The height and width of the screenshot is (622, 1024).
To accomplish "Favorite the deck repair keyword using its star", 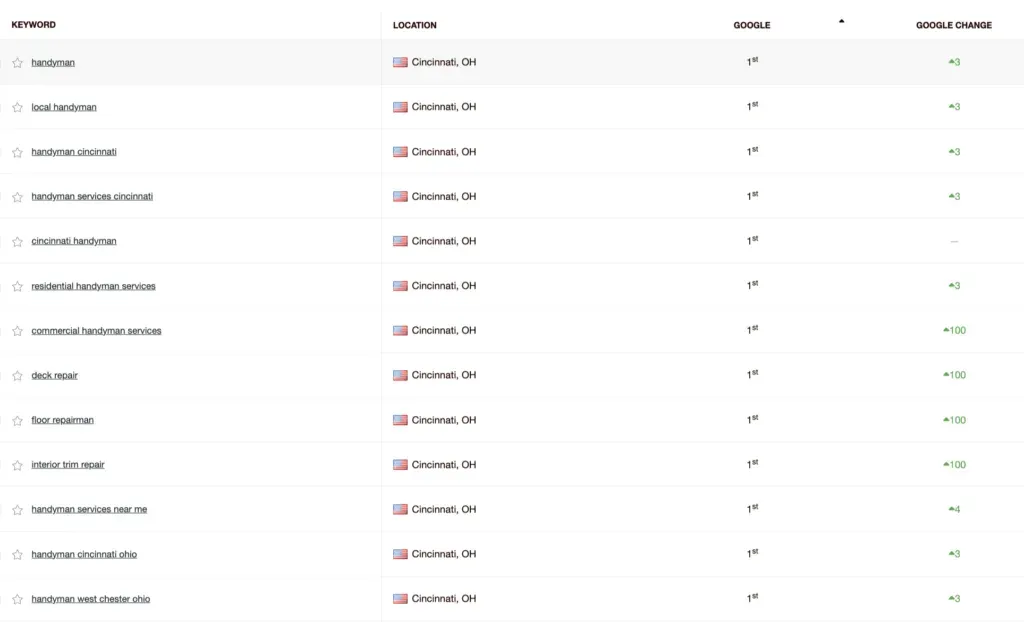I will pos(16,375).
